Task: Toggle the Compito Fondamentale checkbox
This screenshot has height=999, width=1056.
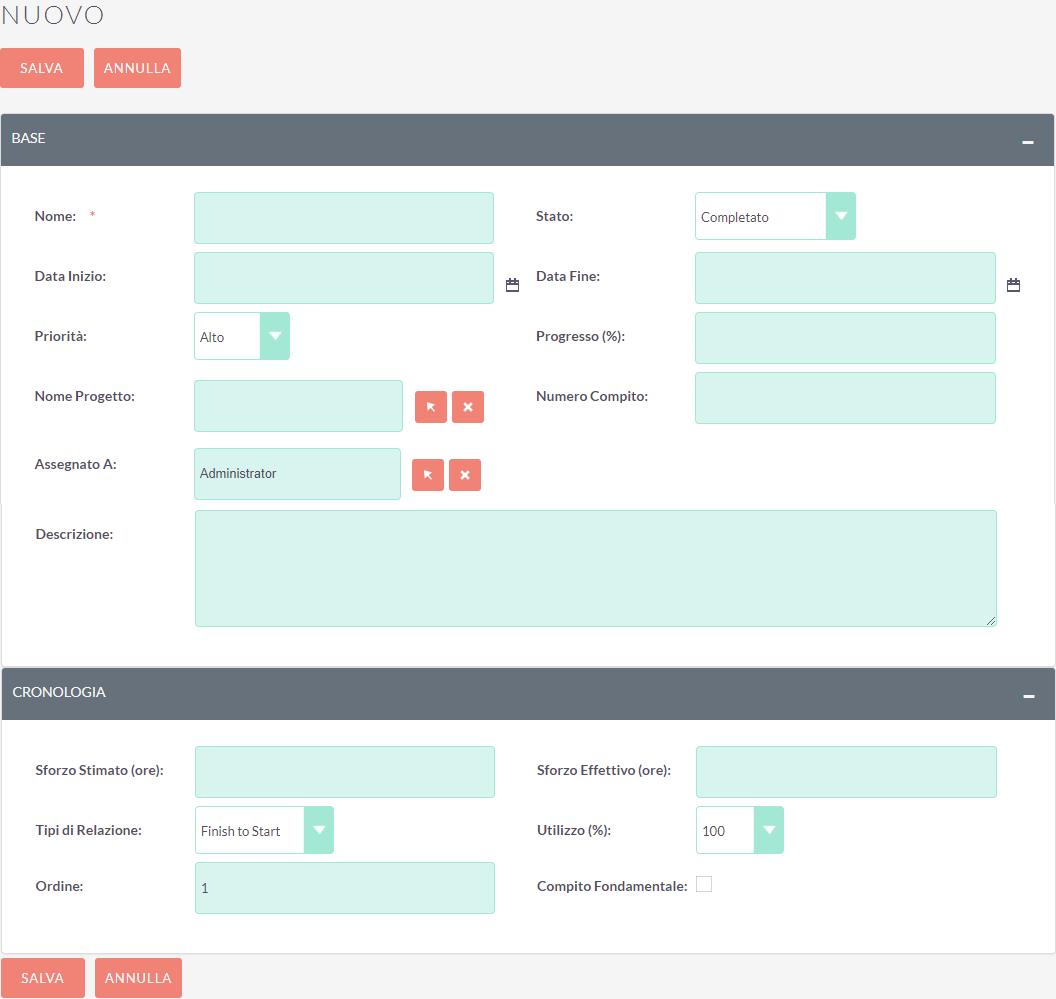Action: [x=704, y=884]
